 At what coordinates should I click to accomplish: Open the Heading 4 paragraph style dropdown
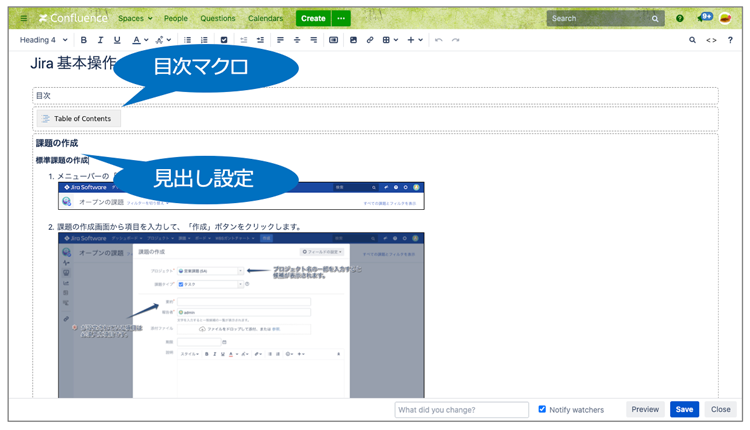(x=44, y=40)
